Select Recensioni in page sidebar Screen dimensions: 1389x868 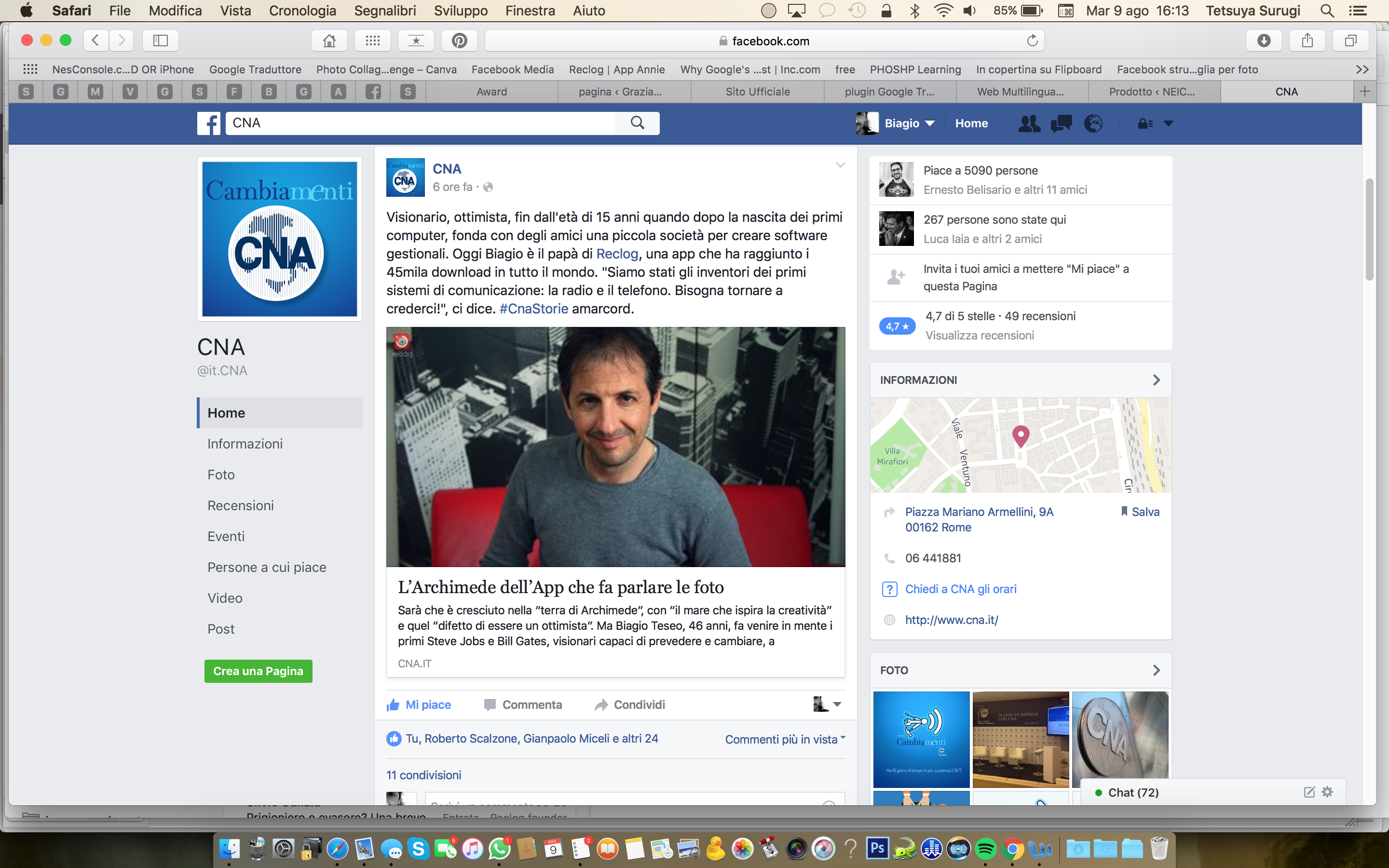tap(241, 505)
